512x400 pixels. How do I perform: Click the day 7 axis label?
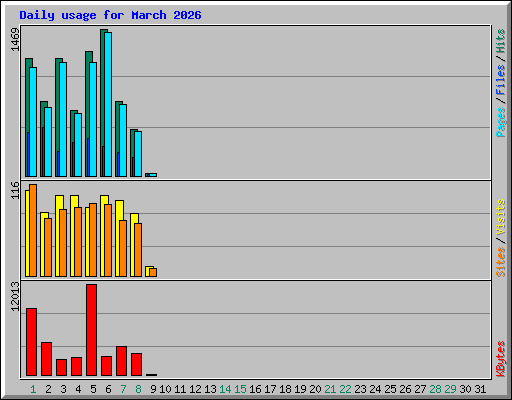coord(123,389)
